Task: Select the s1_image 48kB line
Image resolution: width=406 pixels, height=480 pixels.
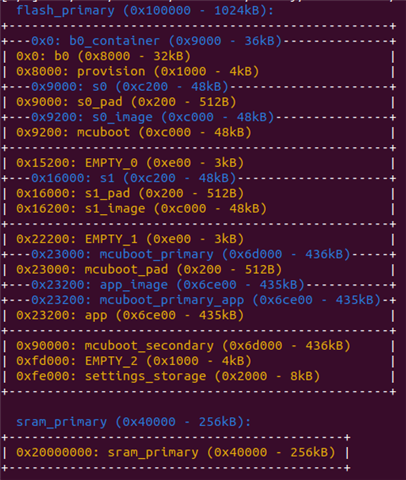Action: (141, 209)
